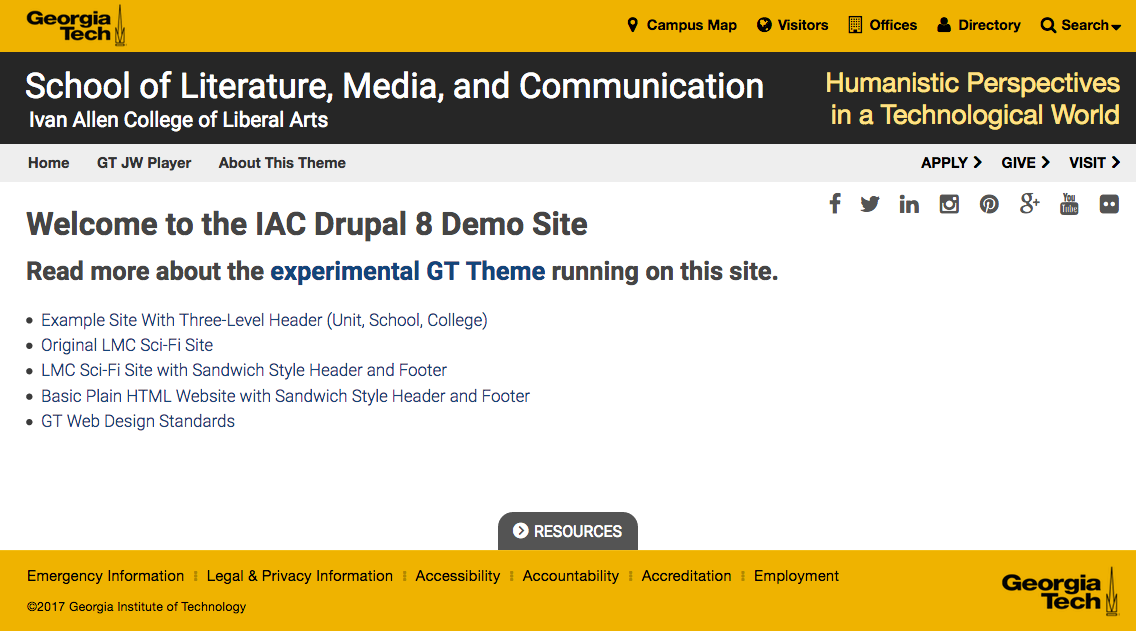Expand the Search dropdown
1136x631 pixels.
[x=1080, y=25]
